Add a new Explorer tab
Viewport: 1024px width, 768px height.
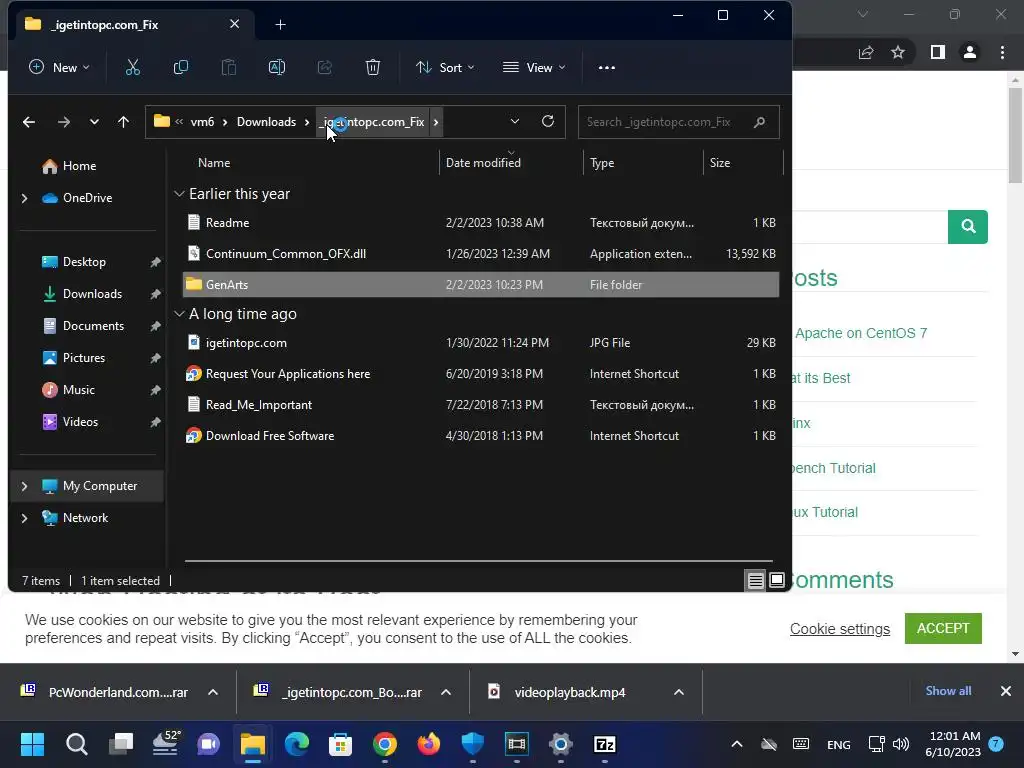pos(280,25)
